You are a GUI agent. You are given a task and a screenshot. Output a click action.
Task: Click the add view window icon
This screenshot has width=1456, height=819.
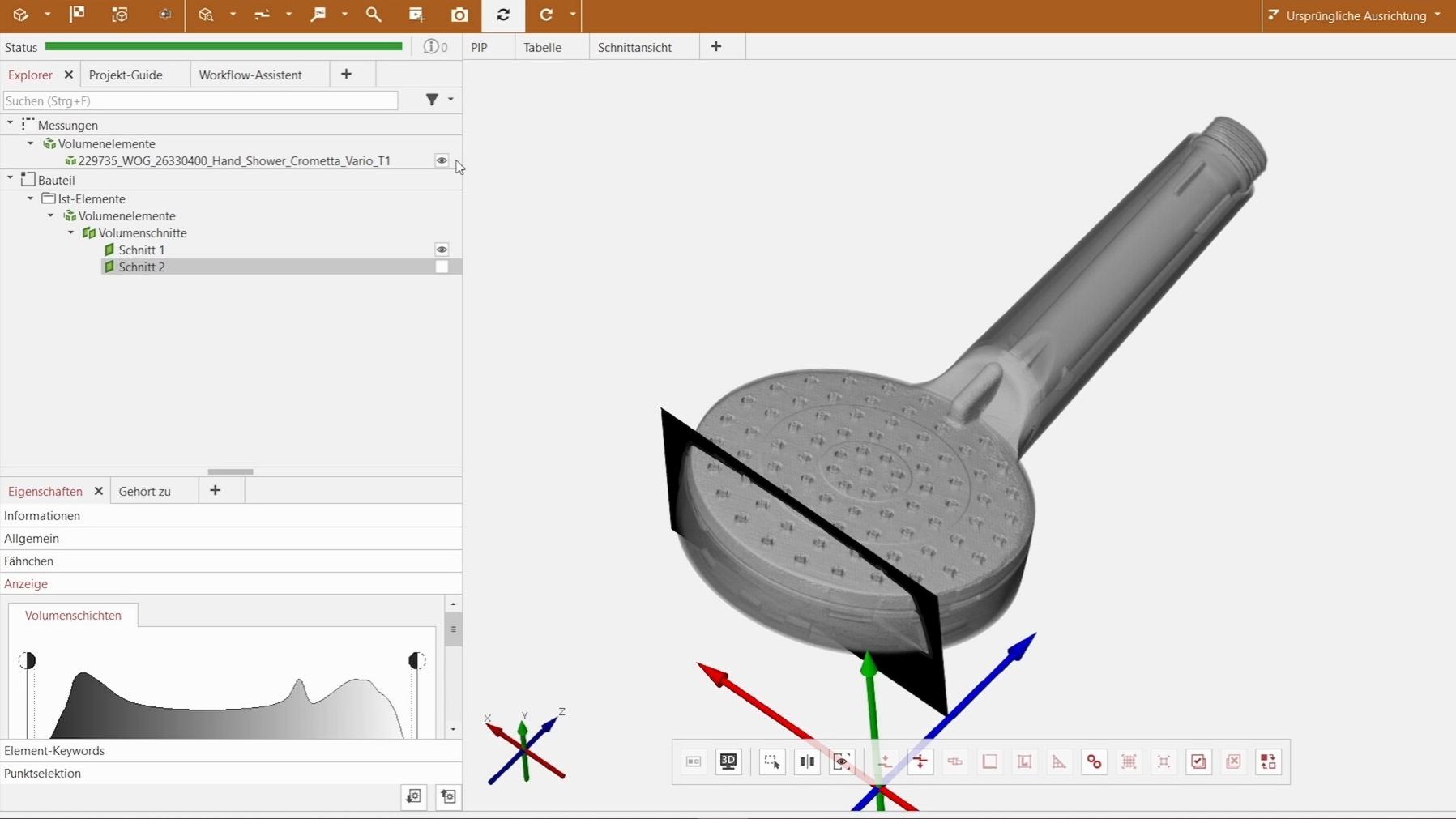[x=416, y=15]
